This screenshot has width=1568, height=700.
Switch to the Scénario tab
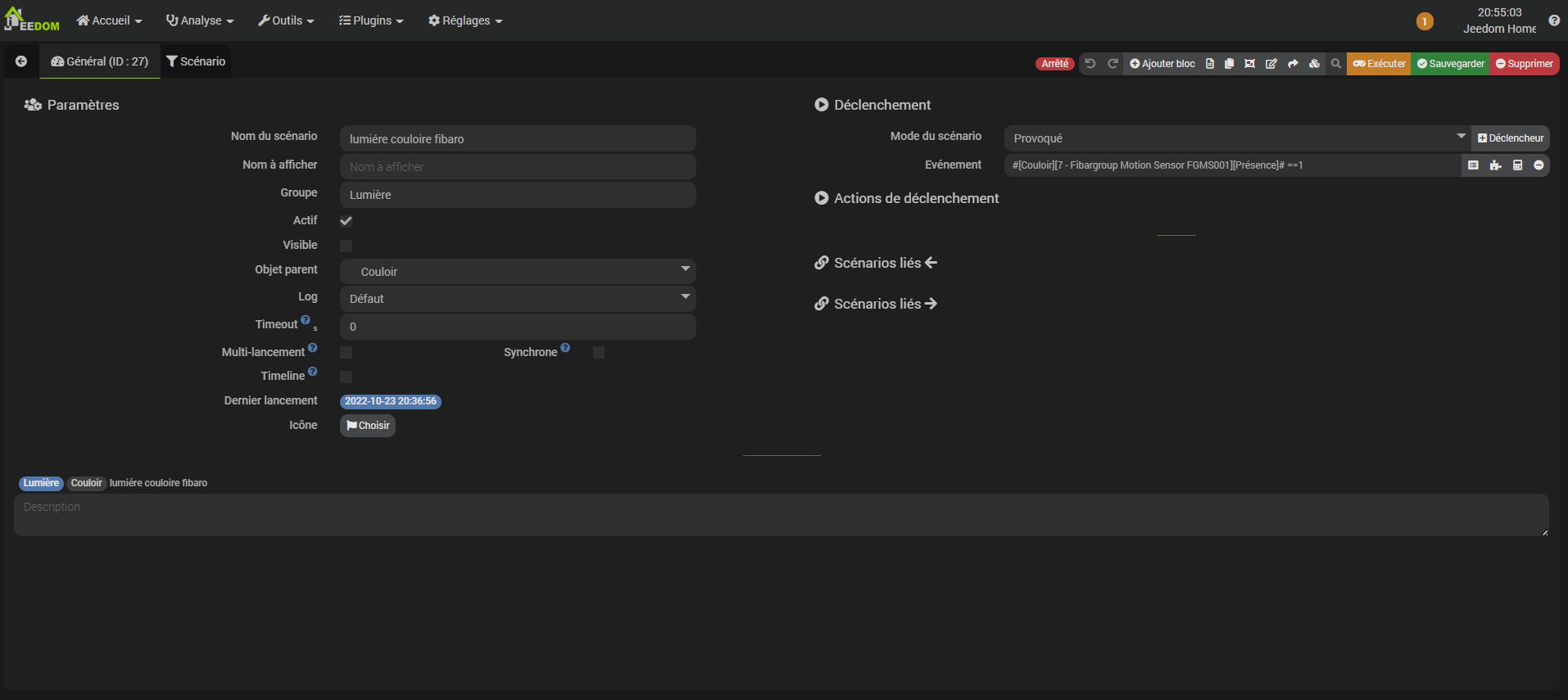pos(196,61)
